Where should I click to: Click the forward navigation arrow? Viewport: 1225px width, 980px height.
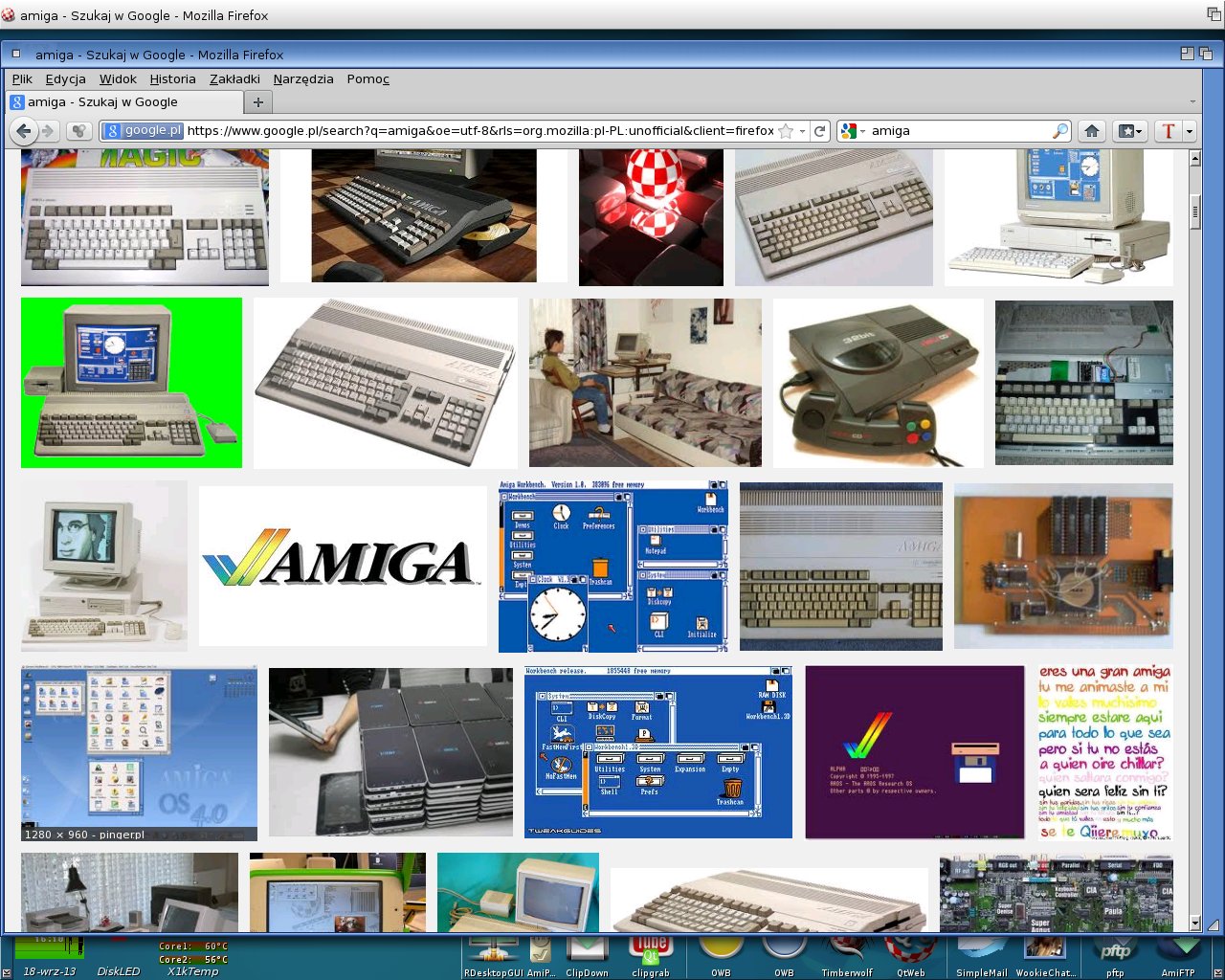point(48,131)
